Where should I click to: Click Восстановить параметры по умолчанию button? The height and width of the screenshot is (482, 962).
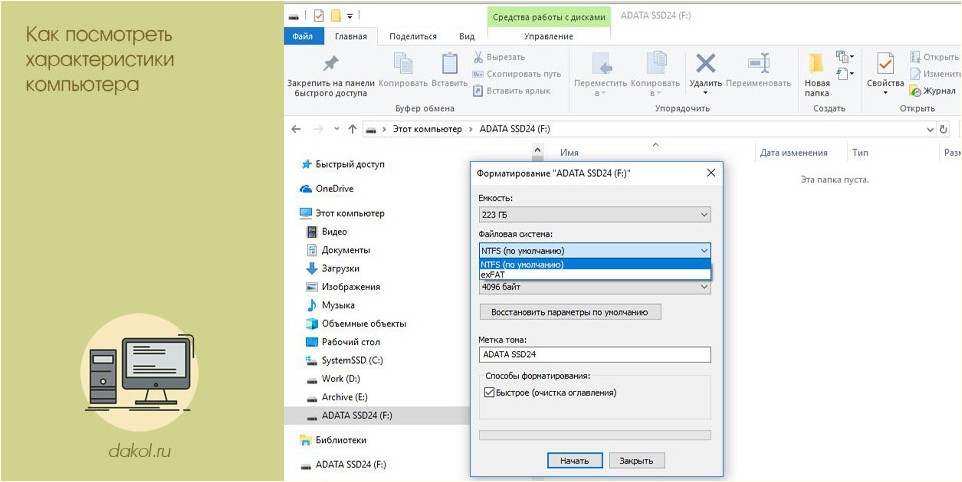click(x=569, y=312)
